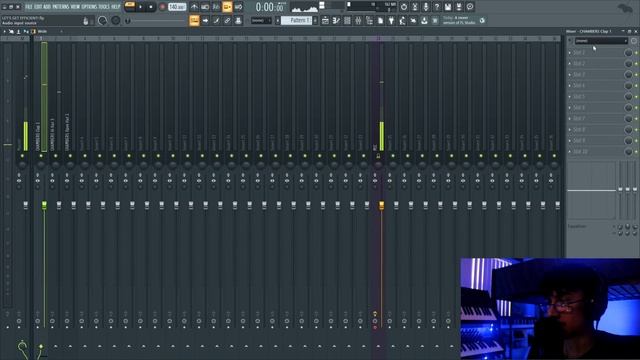
Task: Toggle the loop recording icon
Action: point(238,7)
